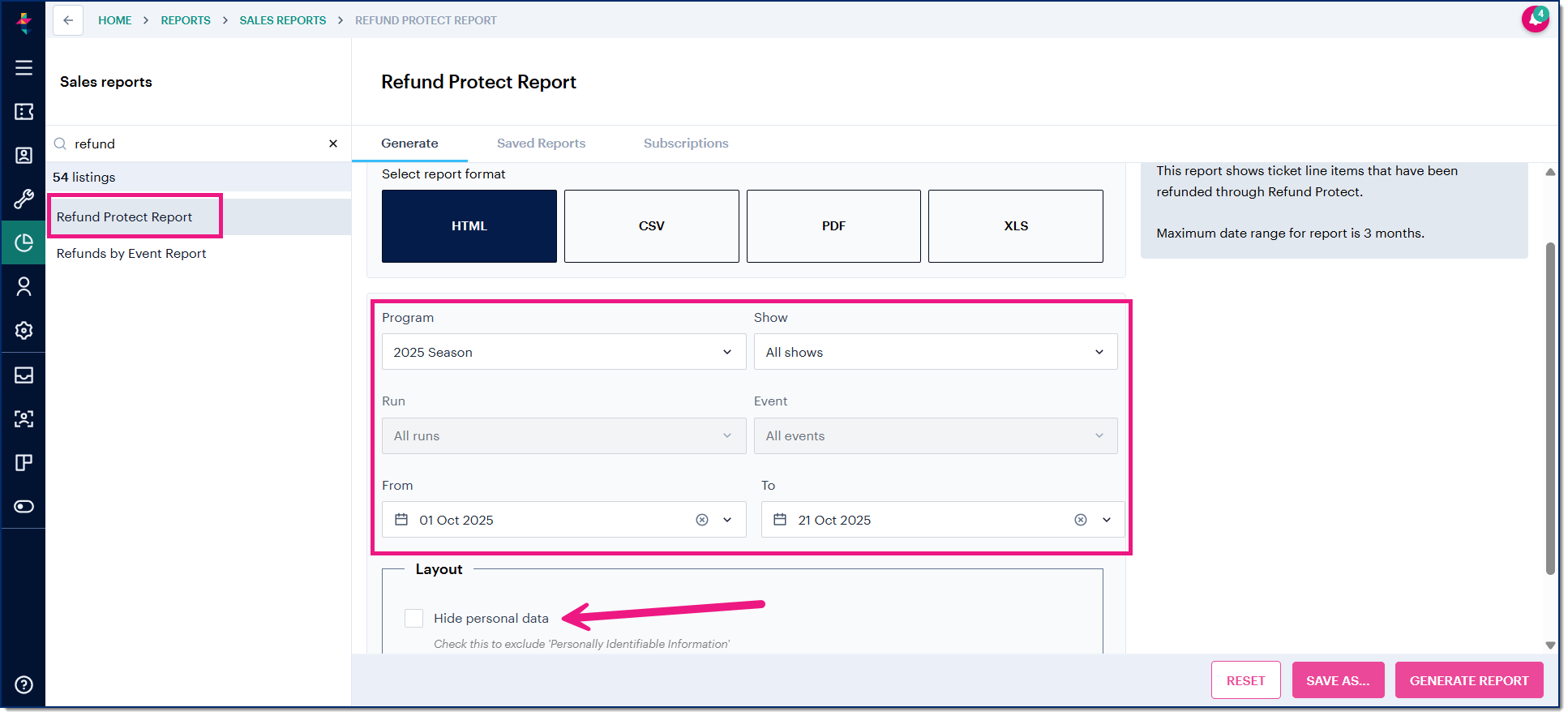The width and height of the screenshot is (1568, 716).
Task: Open the face scan icon in the sidebar
Action: click(x=24, y=418)
